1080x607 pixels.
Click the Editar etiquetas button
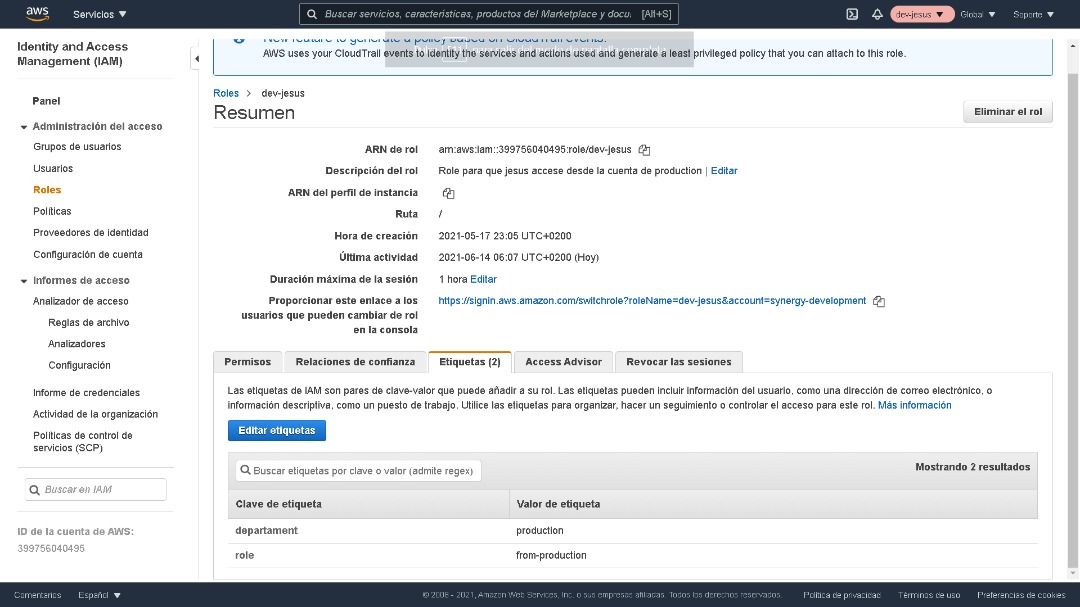277,431
